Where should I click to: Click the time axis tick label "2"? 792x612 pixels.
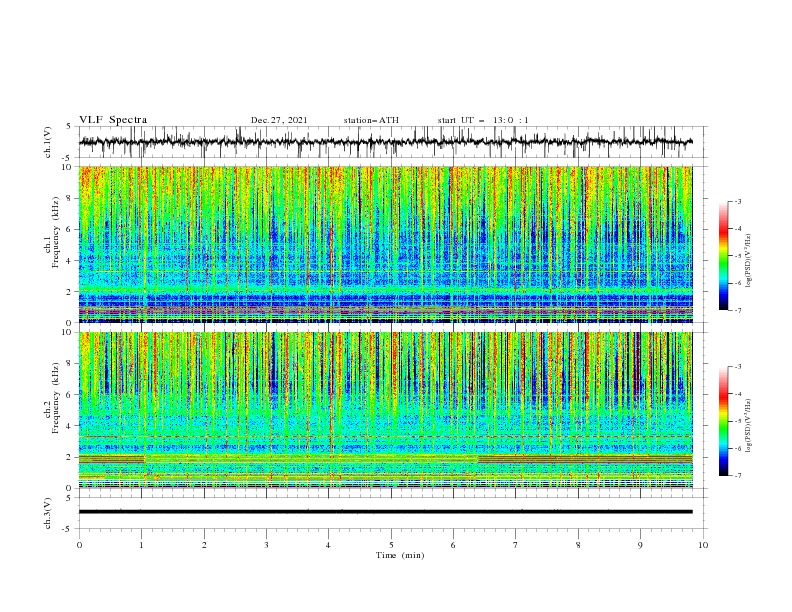click(x=204, y=545)
